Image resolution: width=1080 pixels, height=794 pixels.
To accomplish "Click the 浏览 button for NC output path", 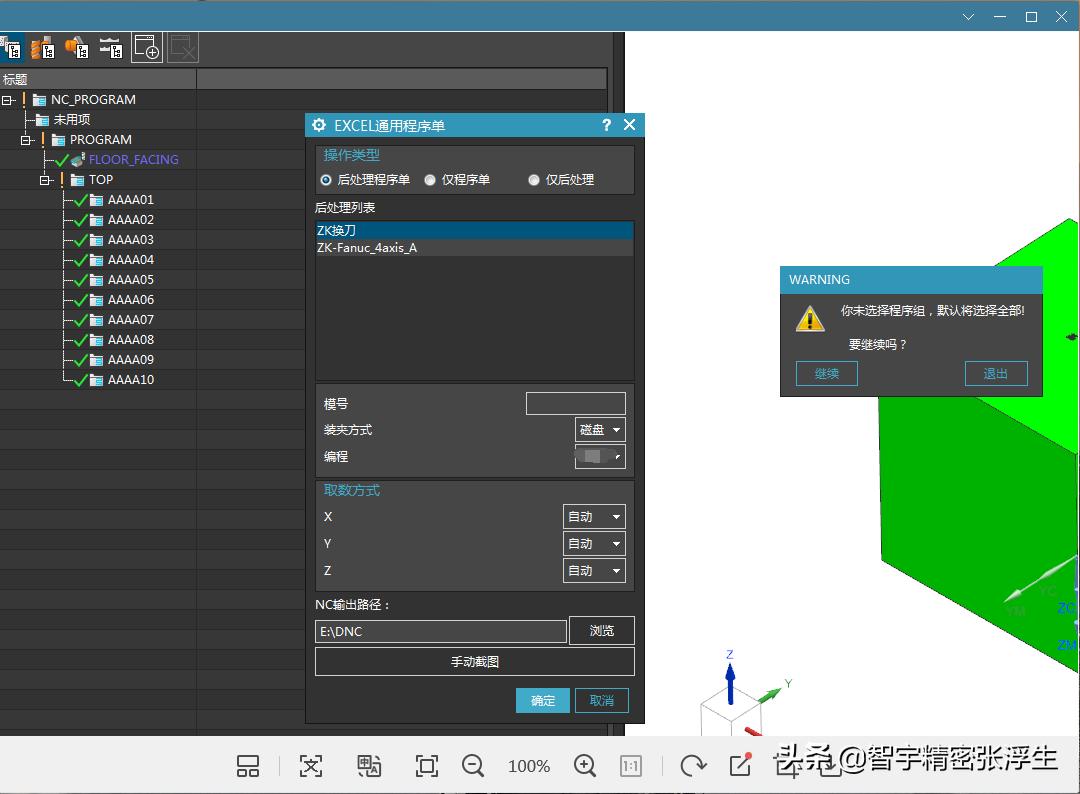I will (x=601, y=630).
